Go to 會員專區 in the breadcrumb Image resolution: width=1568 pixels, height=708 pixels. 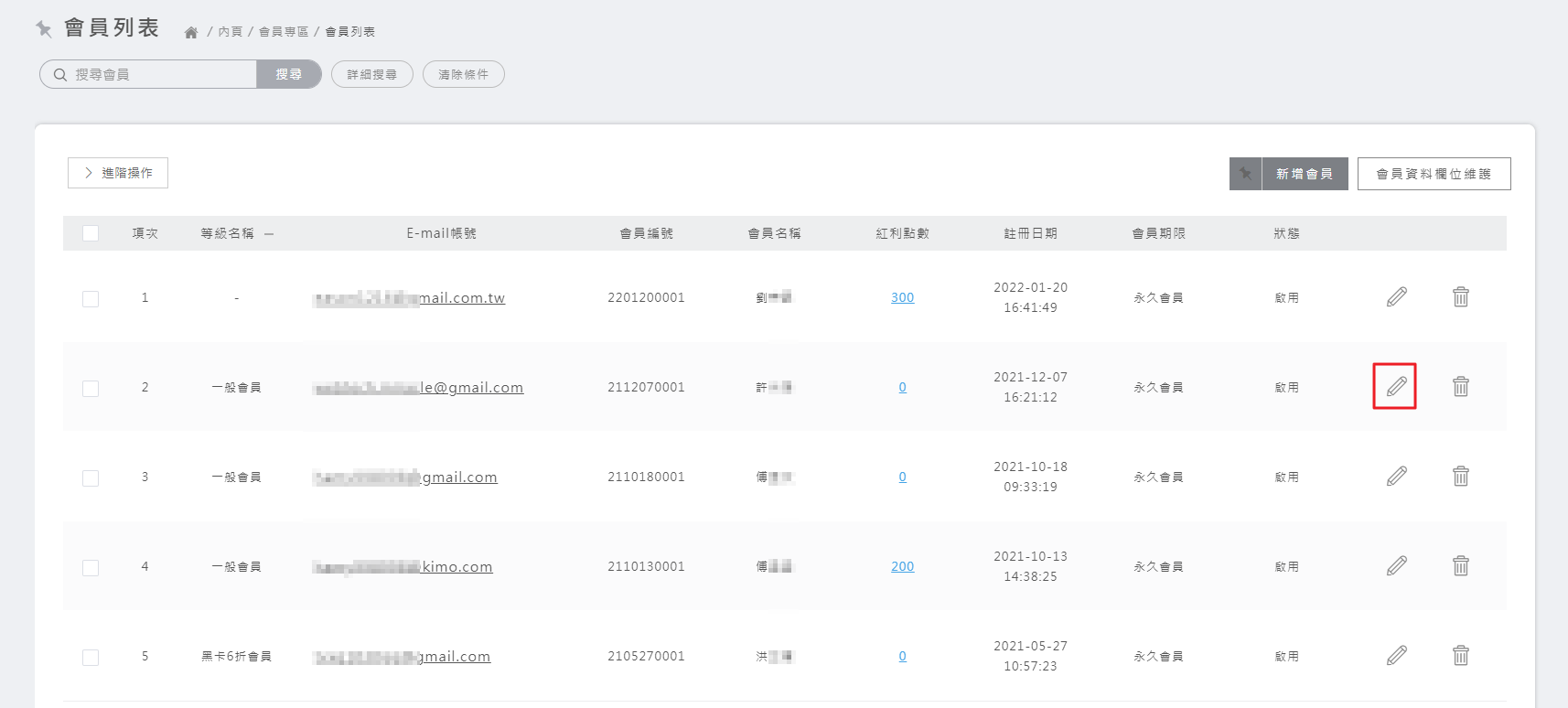(x=284, y=32)
